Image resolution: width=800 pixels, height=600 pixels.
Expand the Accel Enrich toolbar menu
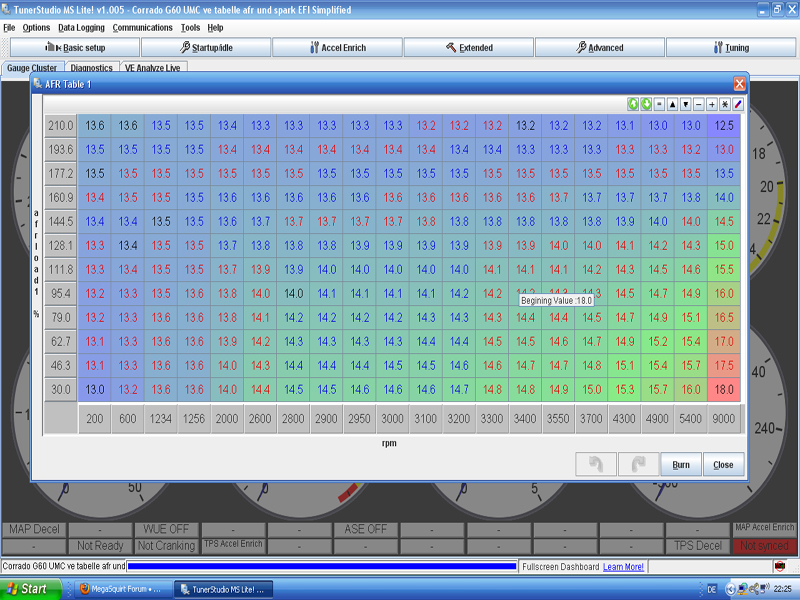pyautogui.click(x=337, y=47)
